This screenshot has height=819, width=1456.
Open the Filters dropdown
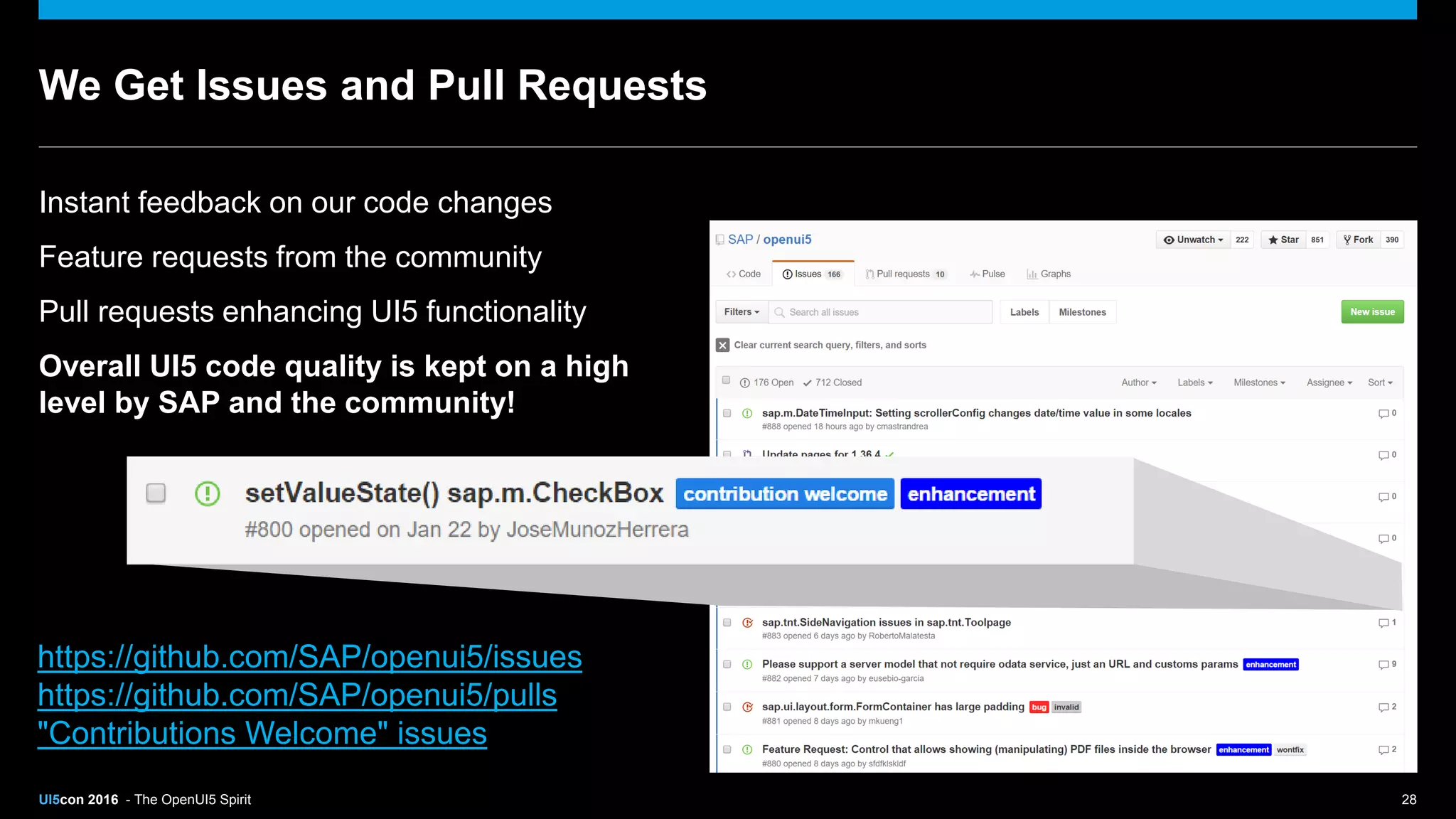(x=742, y=312)
